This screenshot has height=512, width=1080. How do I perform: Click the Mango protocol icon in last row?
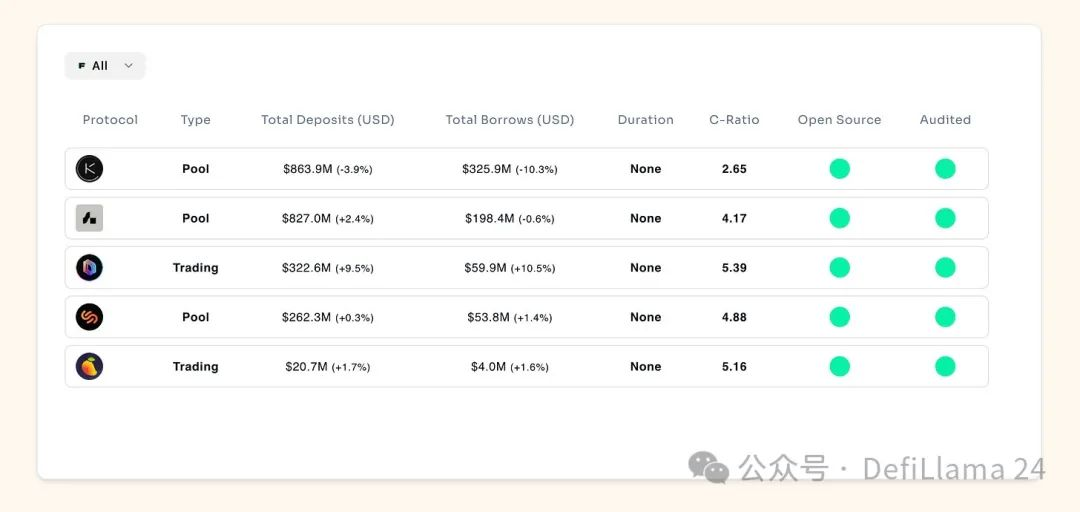90,367
